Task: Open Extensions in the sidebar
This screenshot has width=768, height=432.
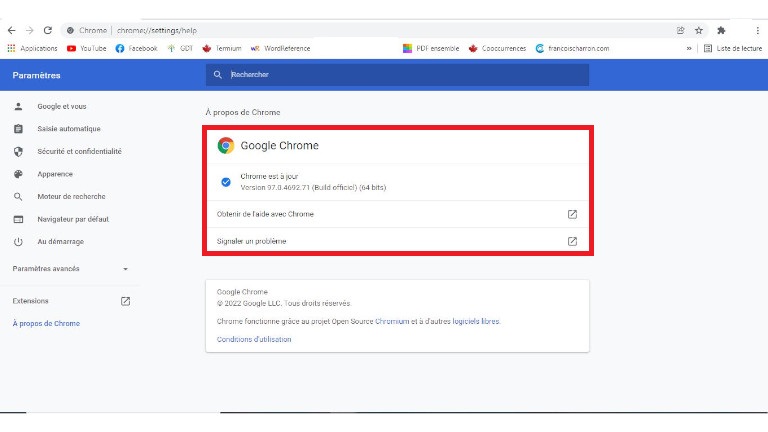Action: [x=30, y=301]
